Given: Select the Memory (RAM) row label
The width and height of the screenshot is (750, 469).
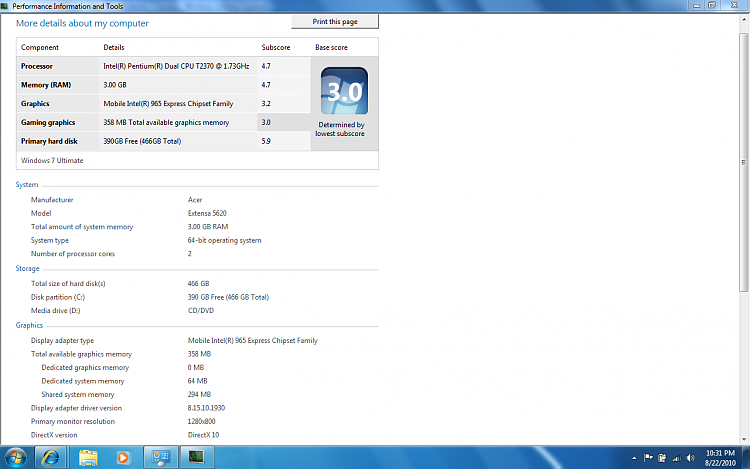Looking at the screenshot, I should [x=46, y=85].
